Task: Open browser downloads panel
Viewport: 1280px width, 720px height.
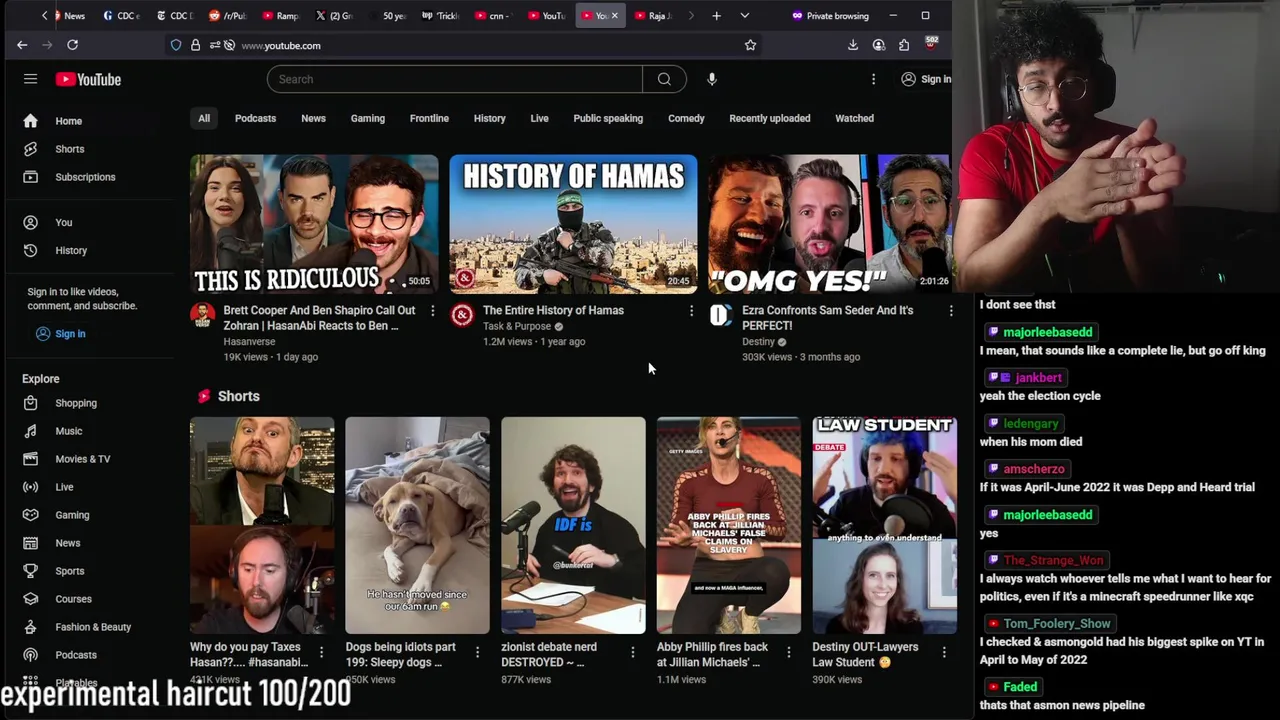Action: (x=852, y=45)
